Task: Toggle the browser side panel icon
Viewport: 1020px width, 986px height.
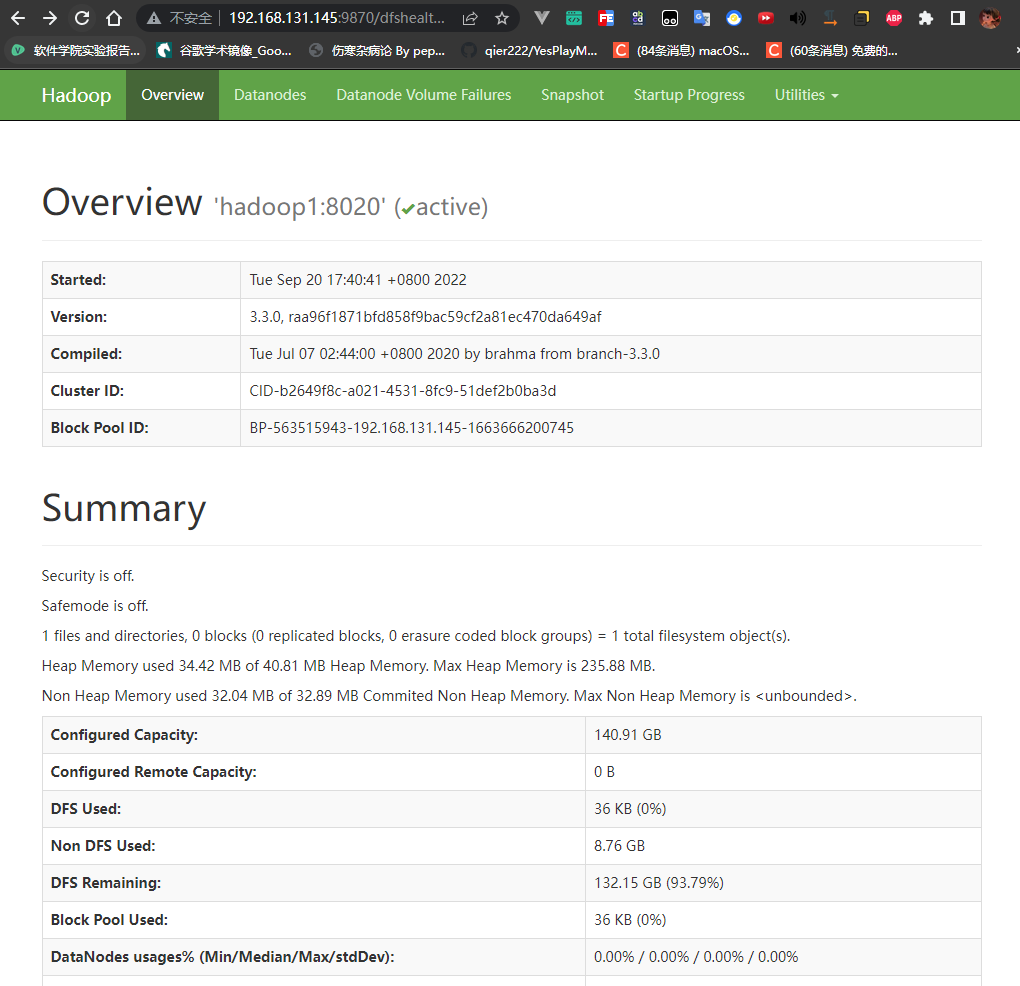Action: [x=957, y=18]
